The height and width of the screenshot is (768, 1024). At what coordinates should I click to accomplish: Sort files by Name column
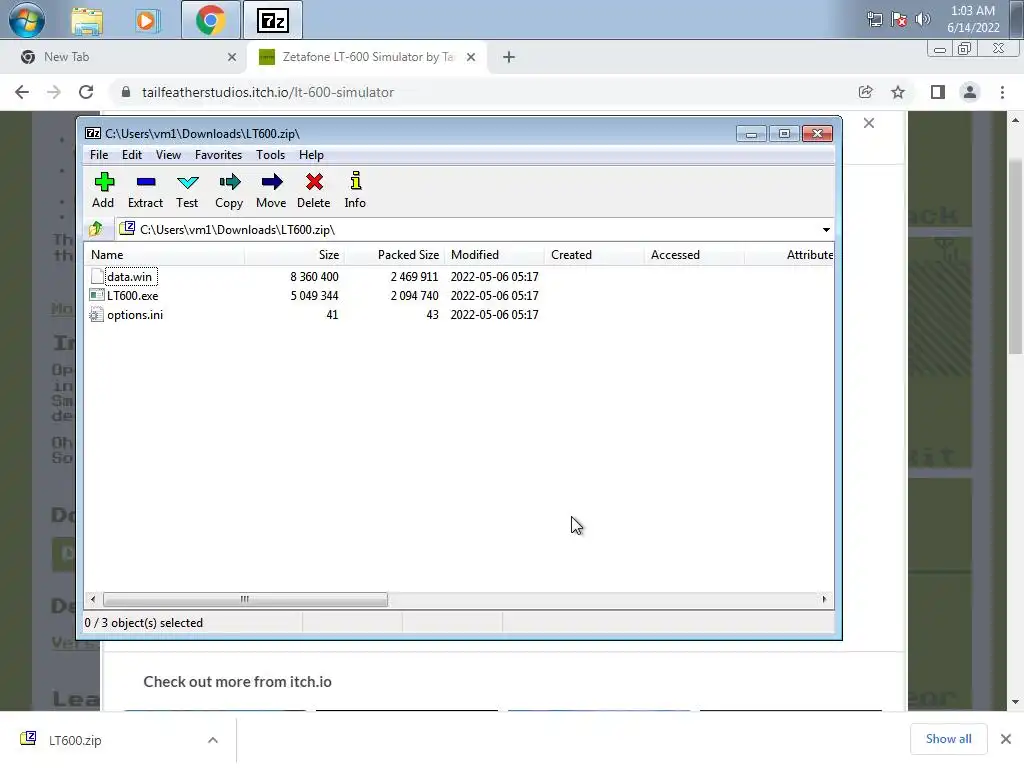point(165,255)
